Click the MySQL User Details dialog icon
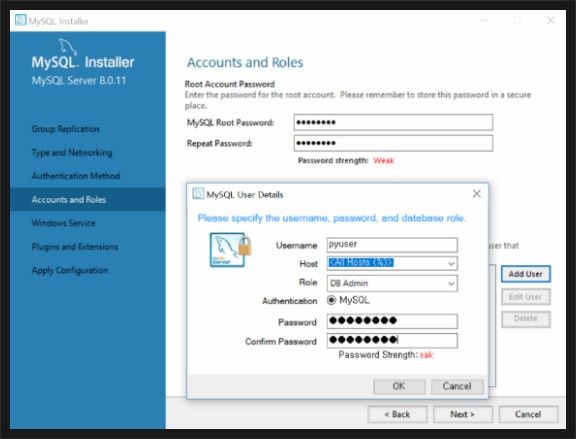Viewport: 576px width, 439px height. pos(198,194)
